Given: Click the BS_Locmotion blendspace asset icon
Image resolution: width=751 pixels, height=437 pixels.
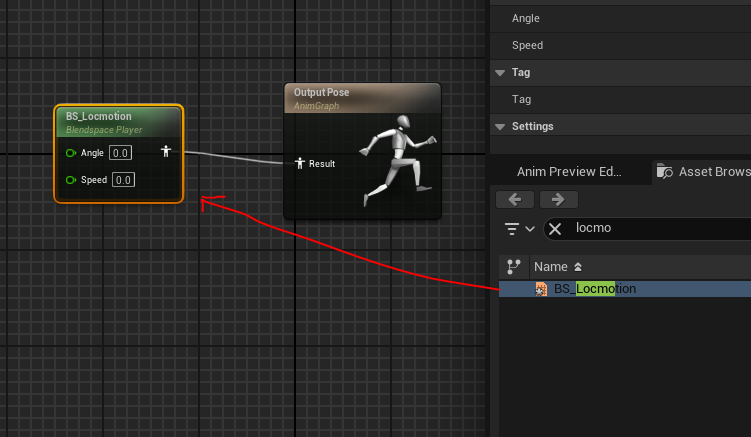Looking at the screenshot, I should [541, 289].
